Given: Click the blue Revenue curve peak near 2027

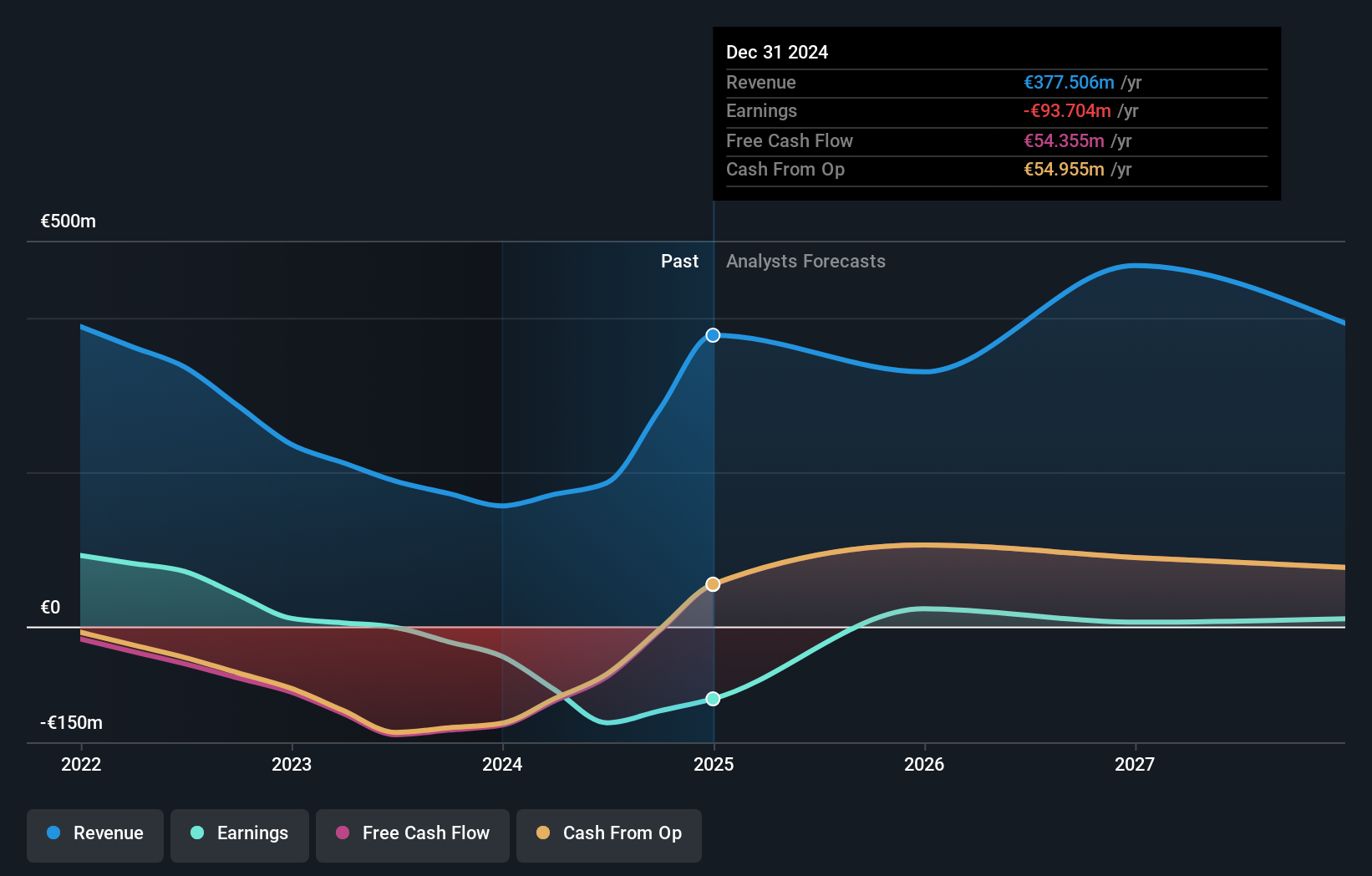Looking at the screenshot, I should 1136,265.
